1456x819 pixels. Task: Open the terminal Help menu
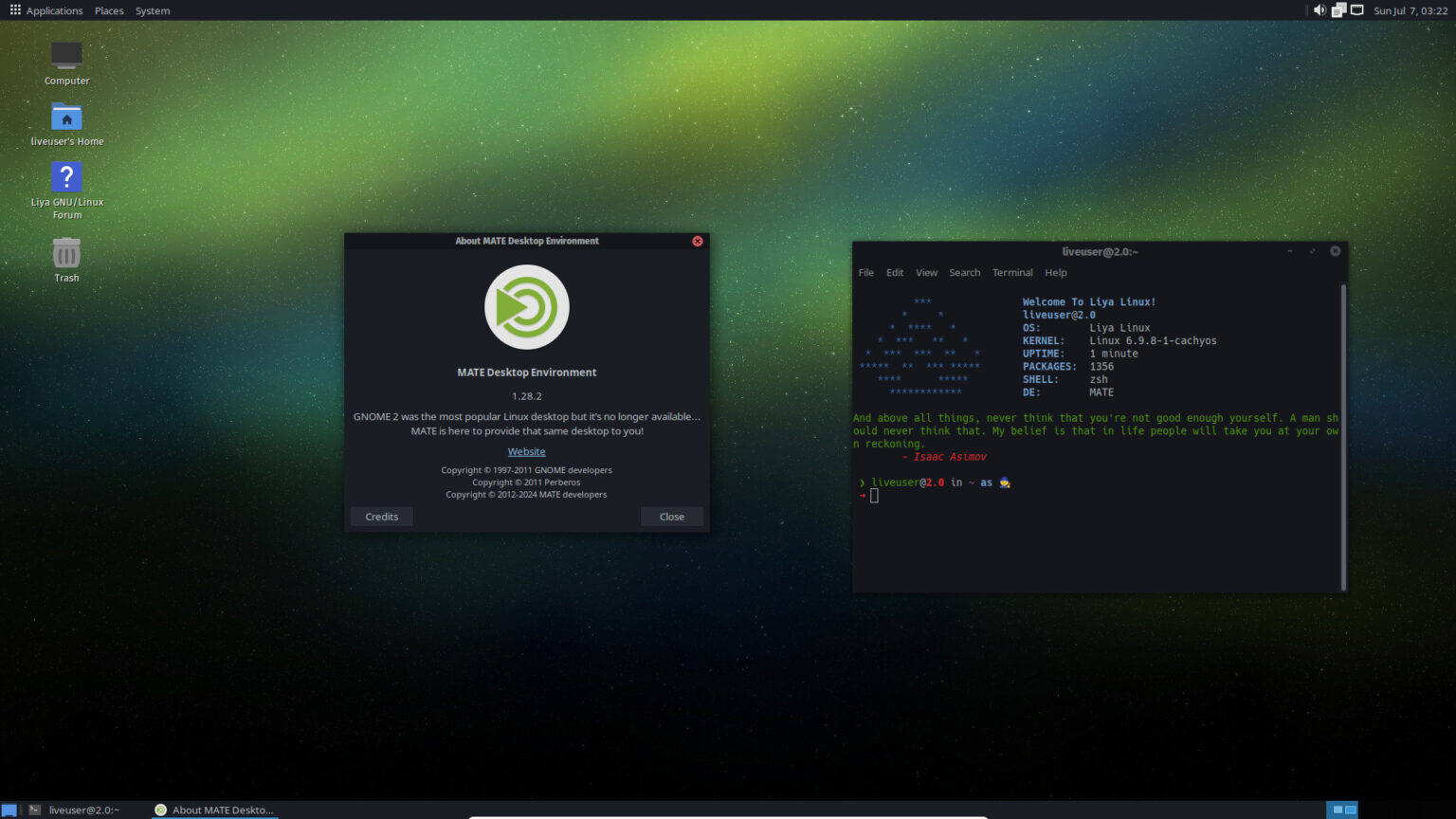point(1056,272)
